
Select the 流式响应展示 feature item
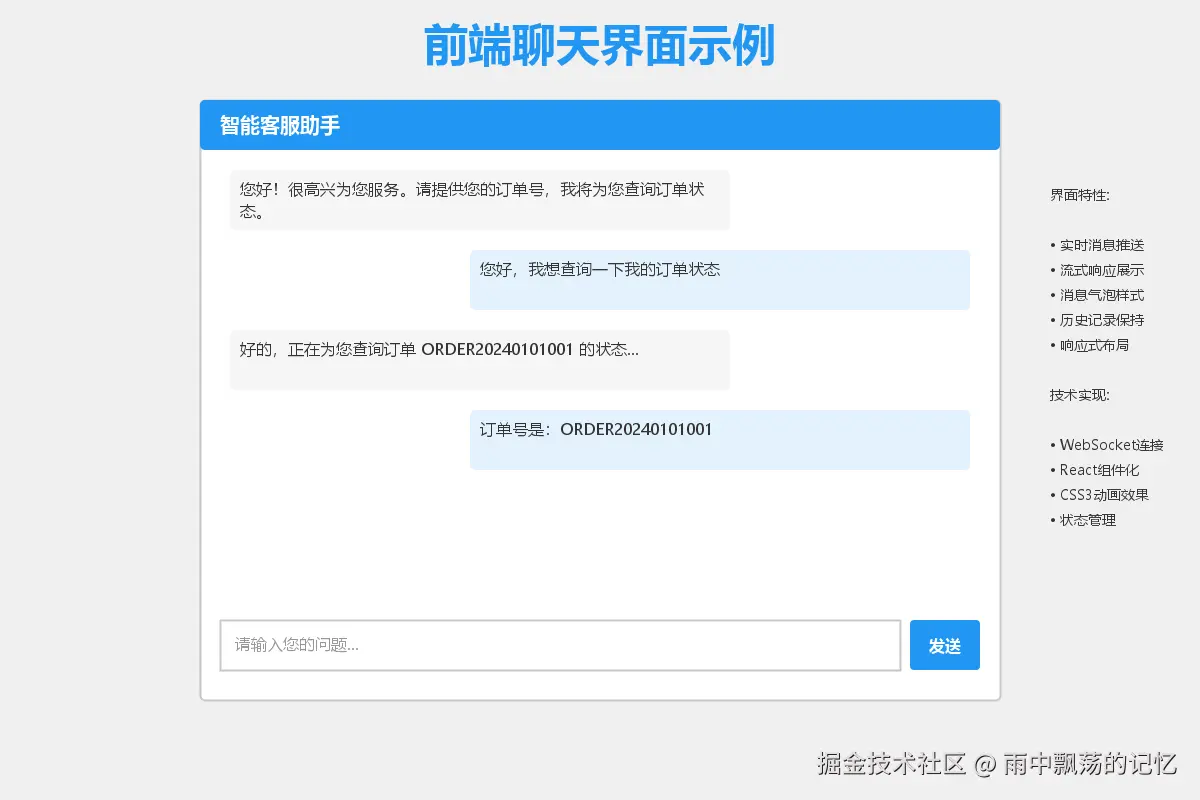1097,270
